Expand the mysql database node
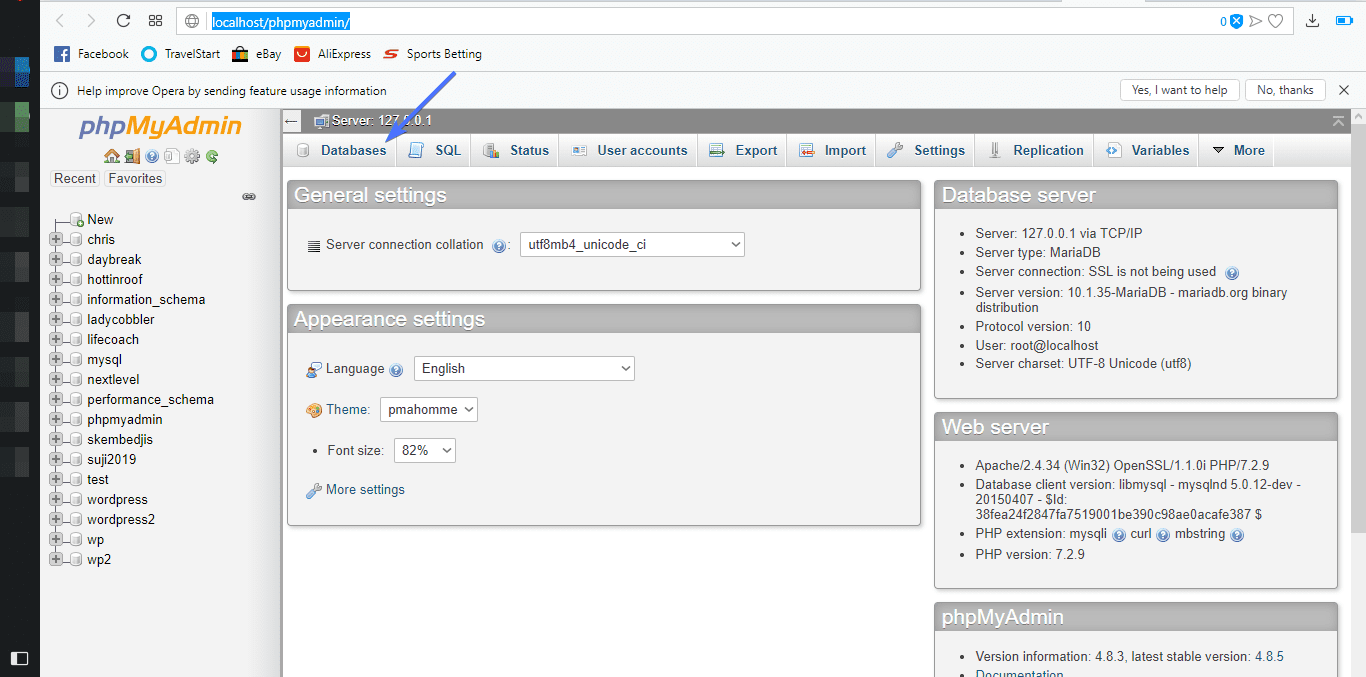 (56, 360)
